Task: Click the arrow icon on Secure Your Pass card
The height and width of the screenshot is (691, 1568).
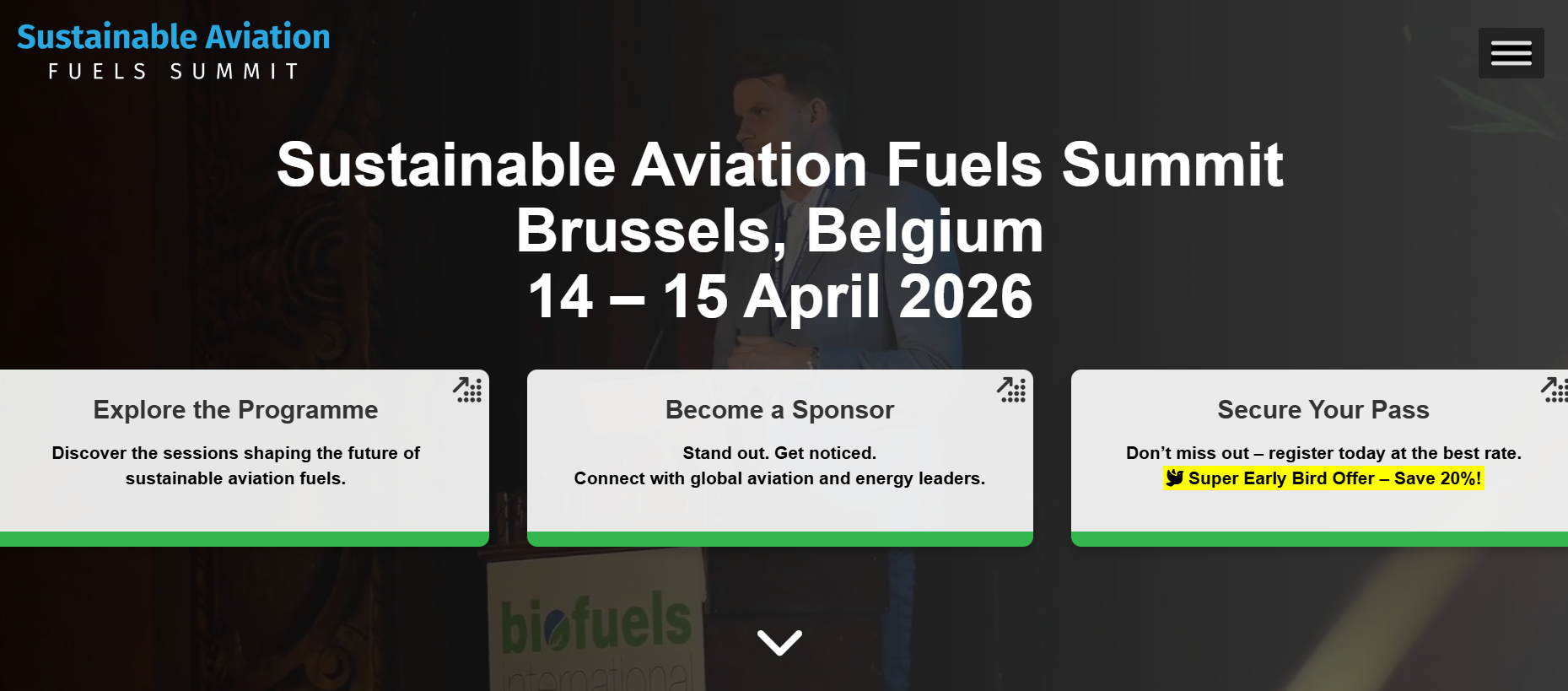Action: point(1555,391)
